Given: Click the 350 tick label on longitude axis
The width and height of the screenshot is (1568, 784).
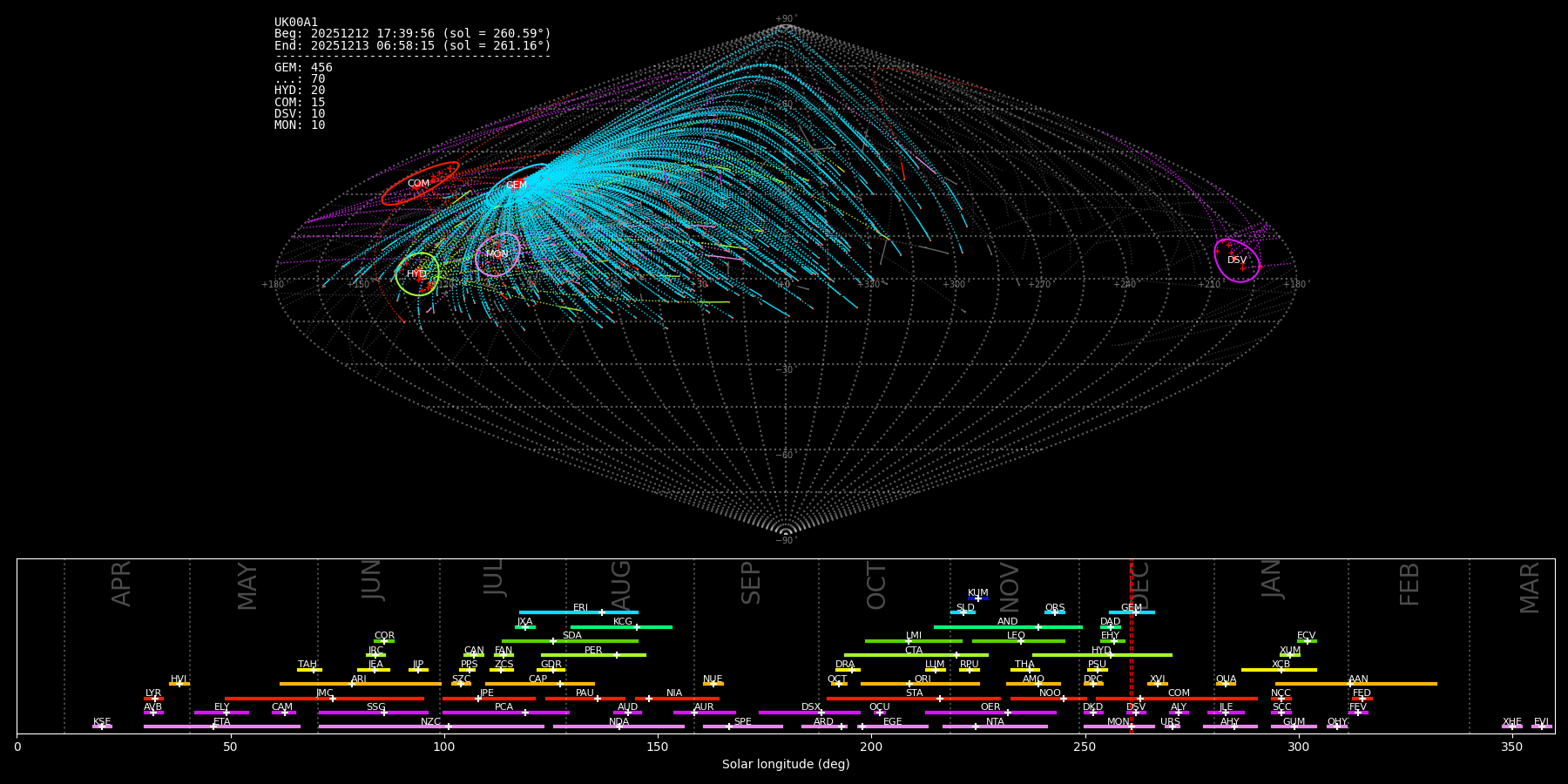Looking at the screenshot, I should 1512,747.
